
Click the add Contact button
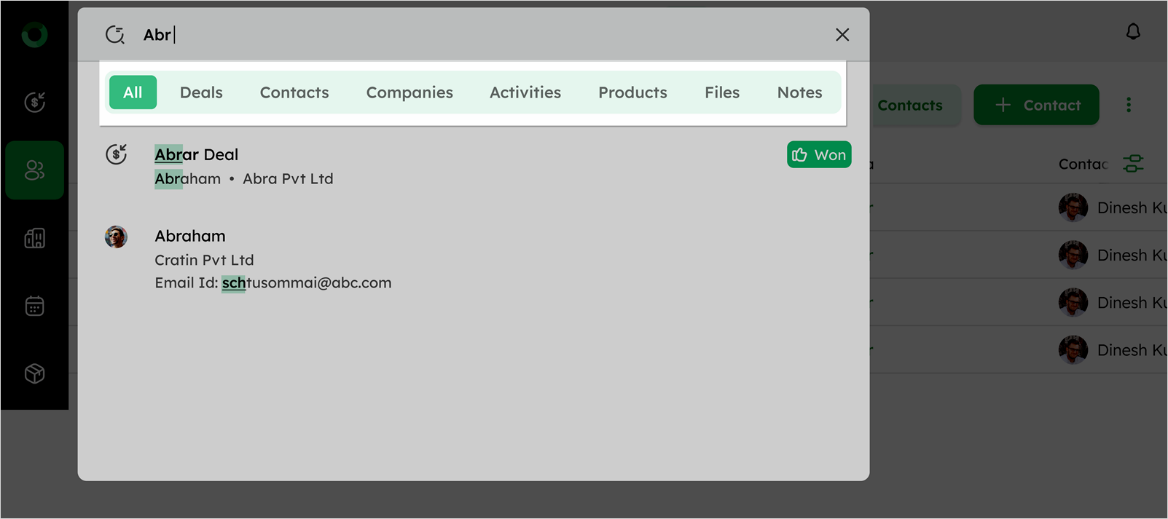point(1036,105)
